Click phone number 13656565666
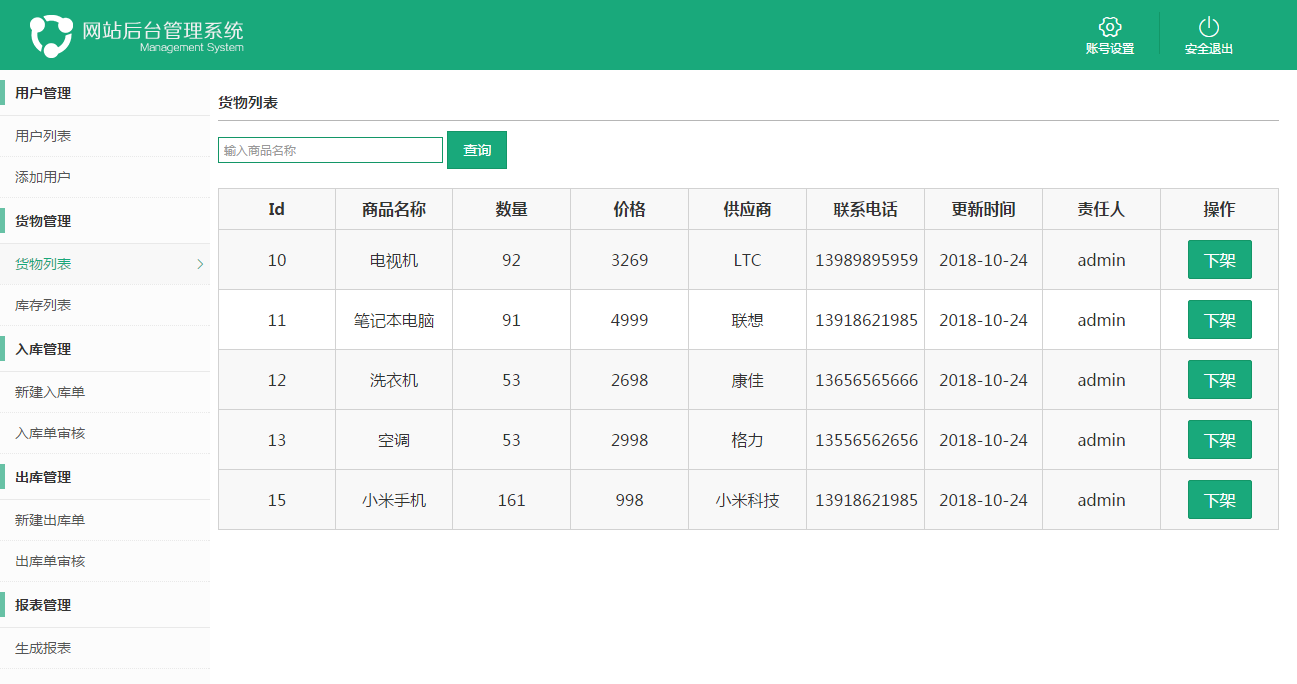This screenshot has width=1297, height=684. tap(866, 380)
